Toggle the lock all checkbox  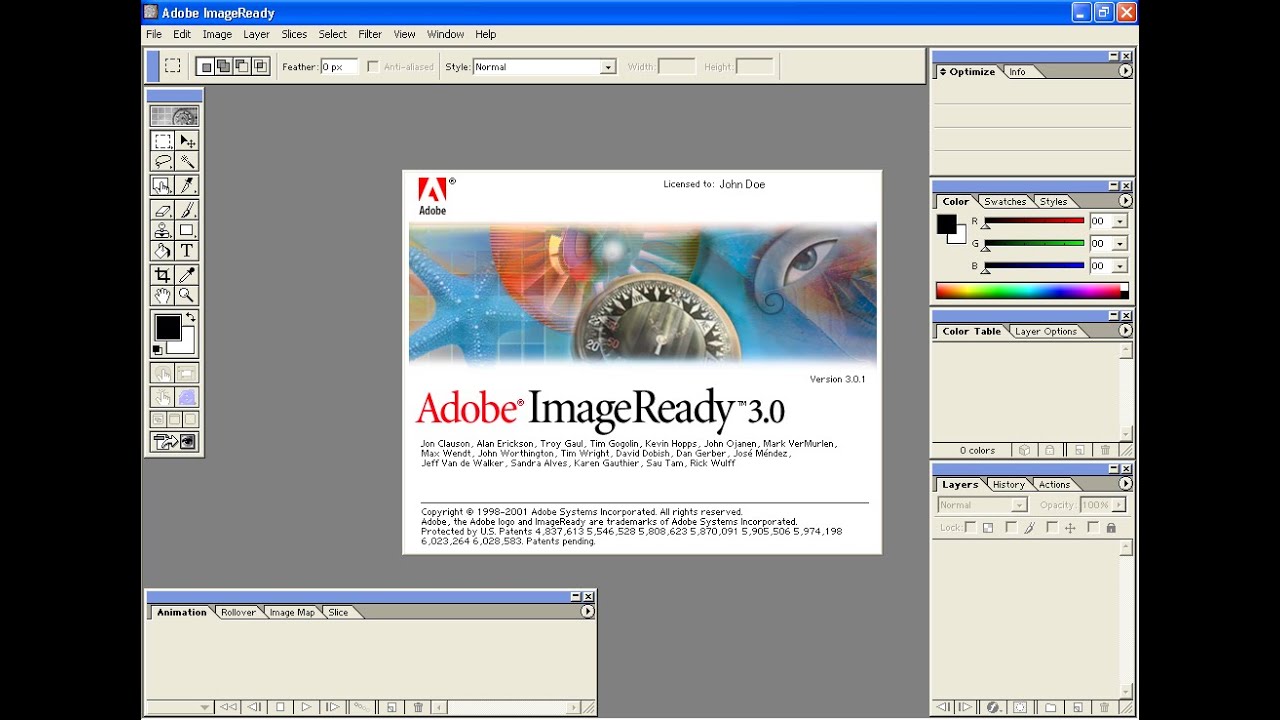click(1093, 527)
